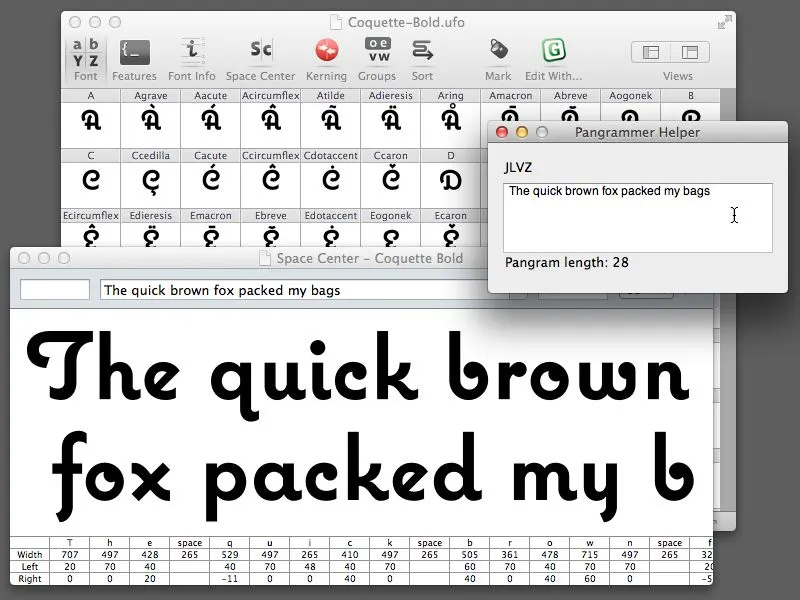Viewport: 800px width, 600px height.
Task: Toggle the right segment of Views control
Action: [x=689, y=52]
